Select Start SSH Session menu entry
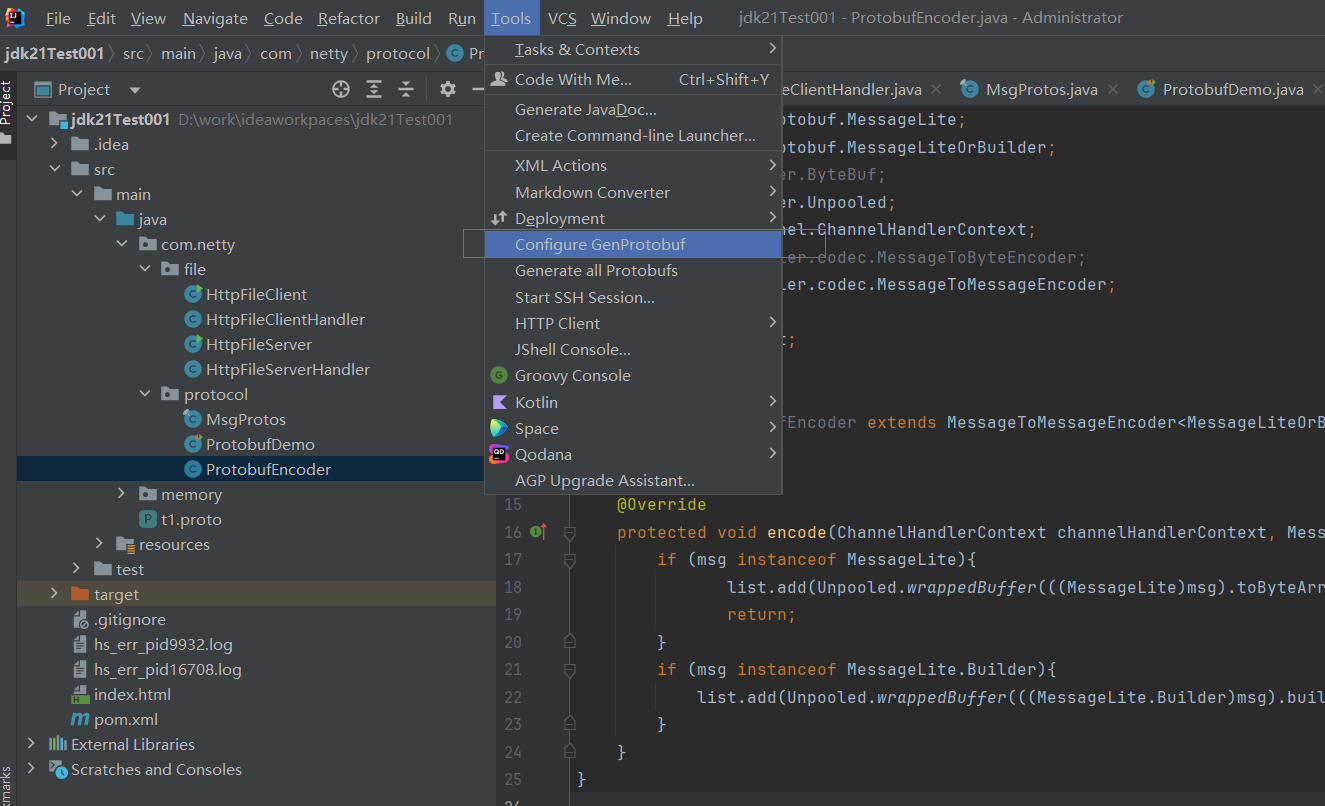Screen dimensions: 1325x806 633,297
